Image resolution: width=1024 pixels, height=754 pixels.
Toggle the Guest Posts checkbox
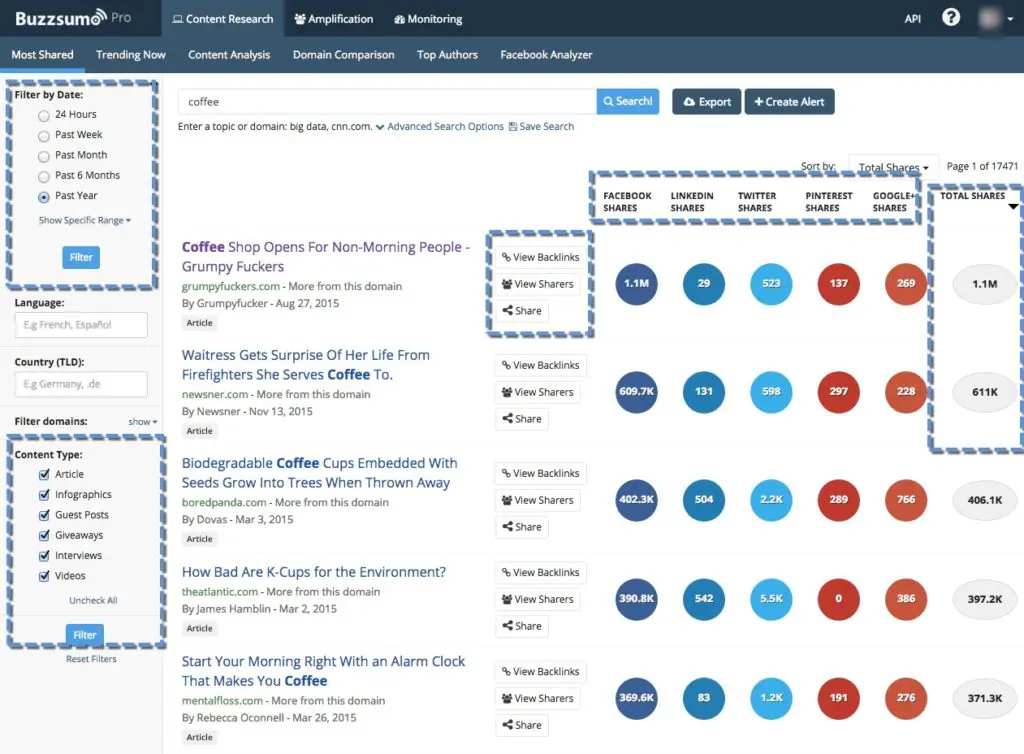pos(44,515)
